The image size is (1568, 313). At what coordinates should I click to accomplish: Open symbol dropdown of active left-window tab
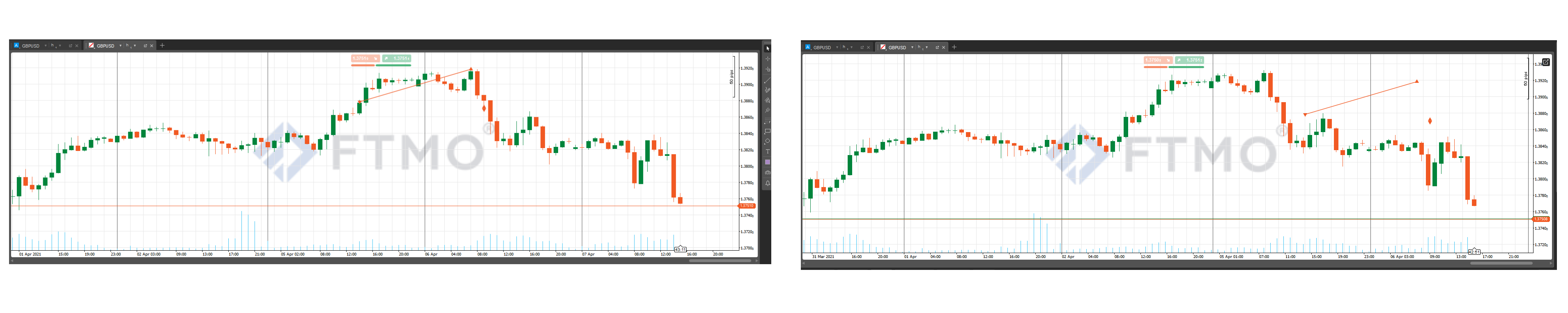pyautogui.click(x=120, y=46)
